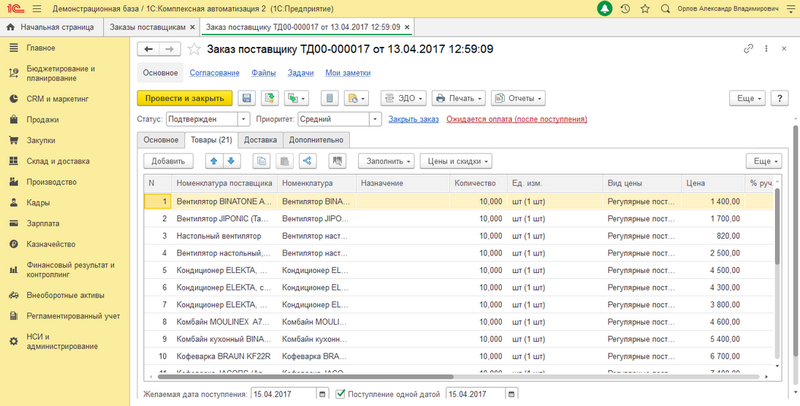Click the save document diskette icon
Image resolution: width=800 pixels, height=406 pixels.
point(246,99)
